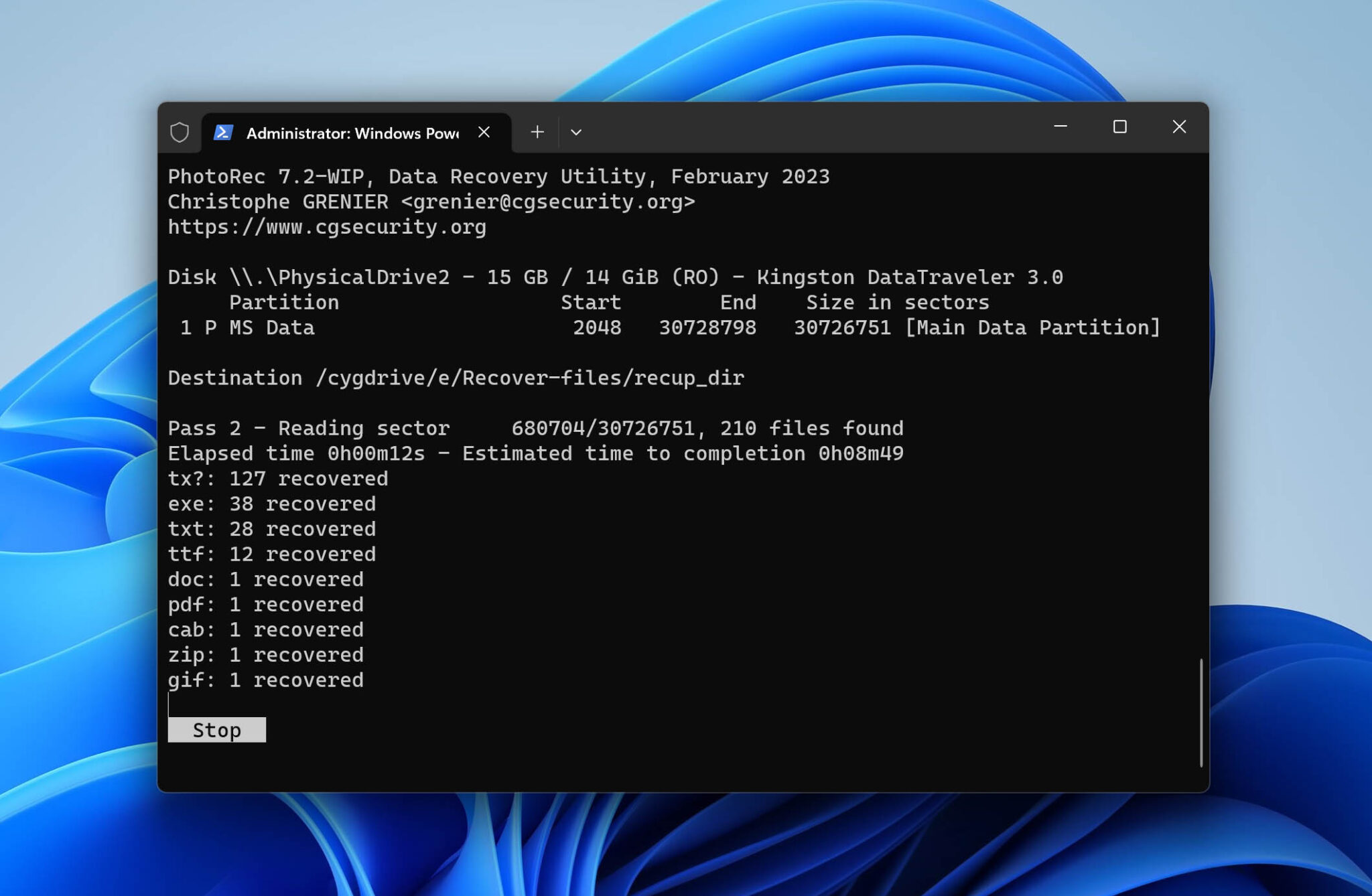Select the grenier@cgsecurity.org contact line

coord(432,201)
